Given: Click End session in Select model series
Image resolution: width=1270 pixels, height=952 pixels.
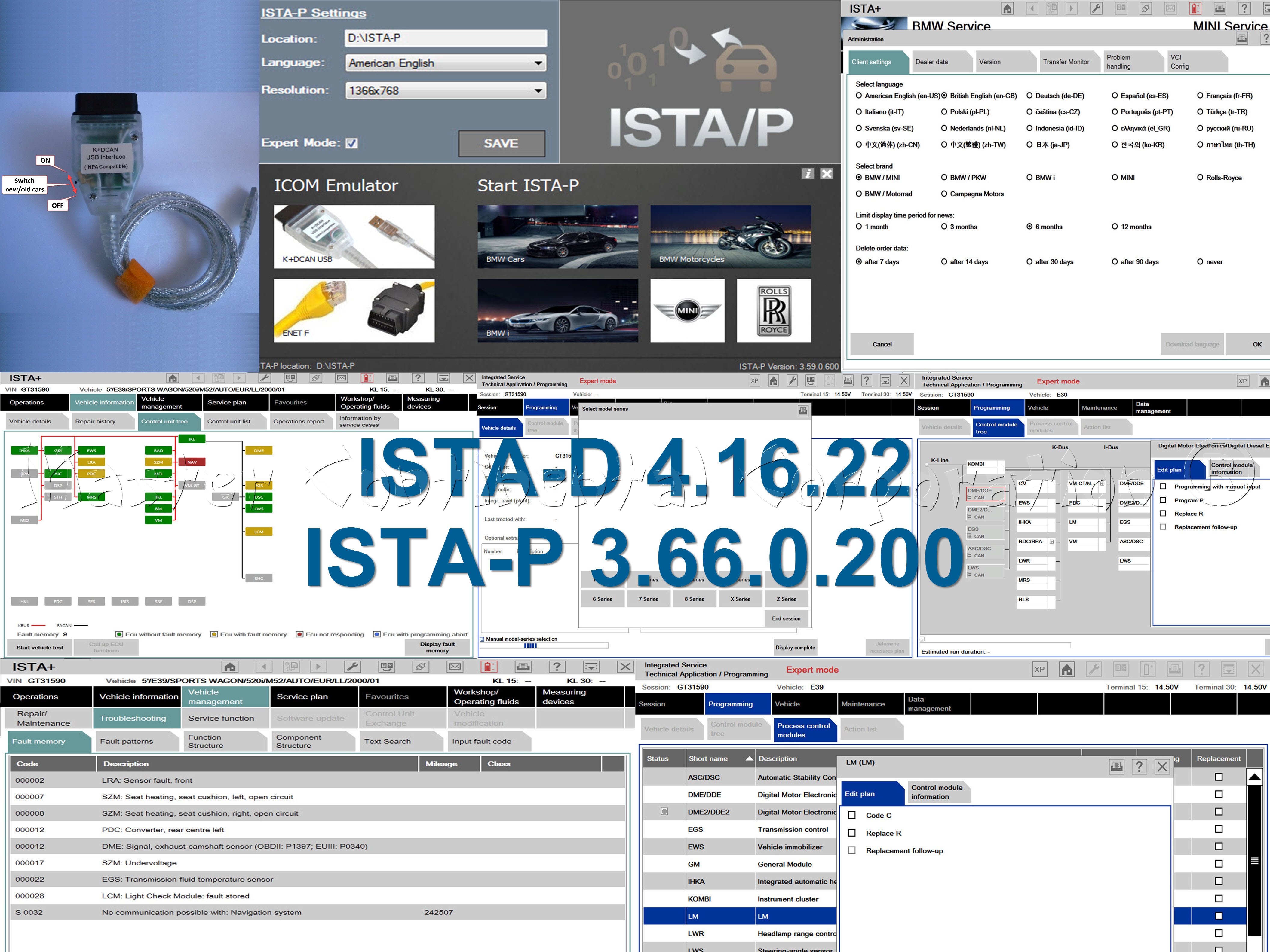Looking at the screenshot, I should [786, 619].
